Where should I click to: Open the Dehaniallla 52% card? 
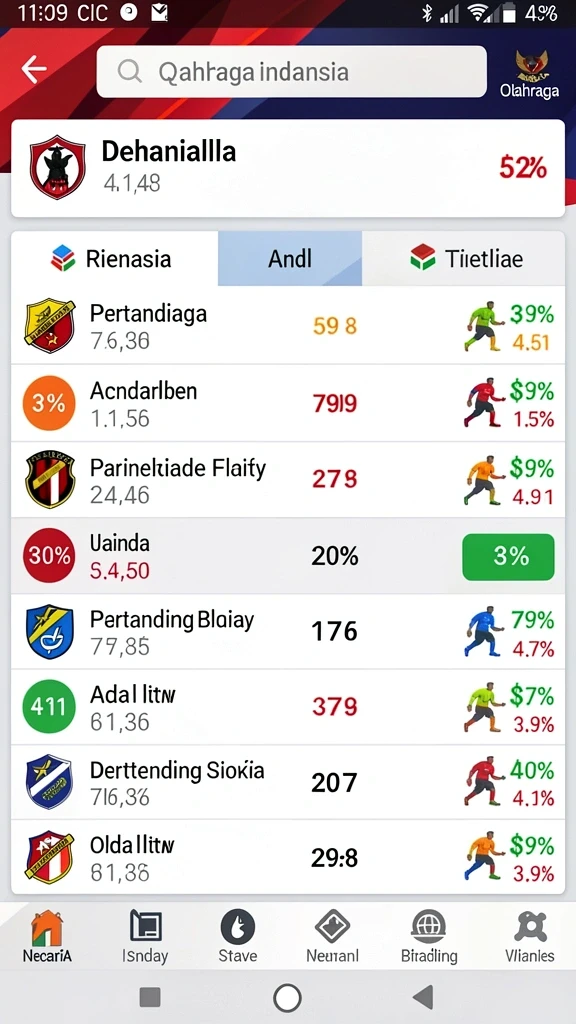point(288,168)
